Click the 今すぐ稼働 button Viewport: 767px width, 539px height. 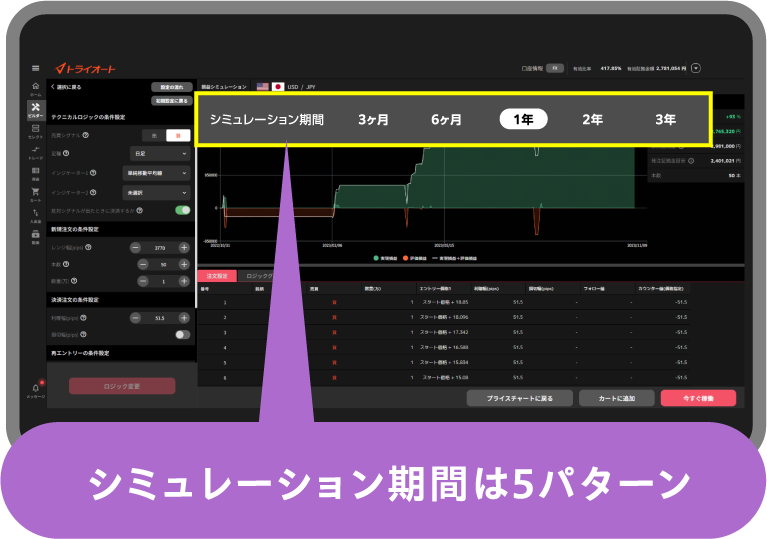coord(698,398)
